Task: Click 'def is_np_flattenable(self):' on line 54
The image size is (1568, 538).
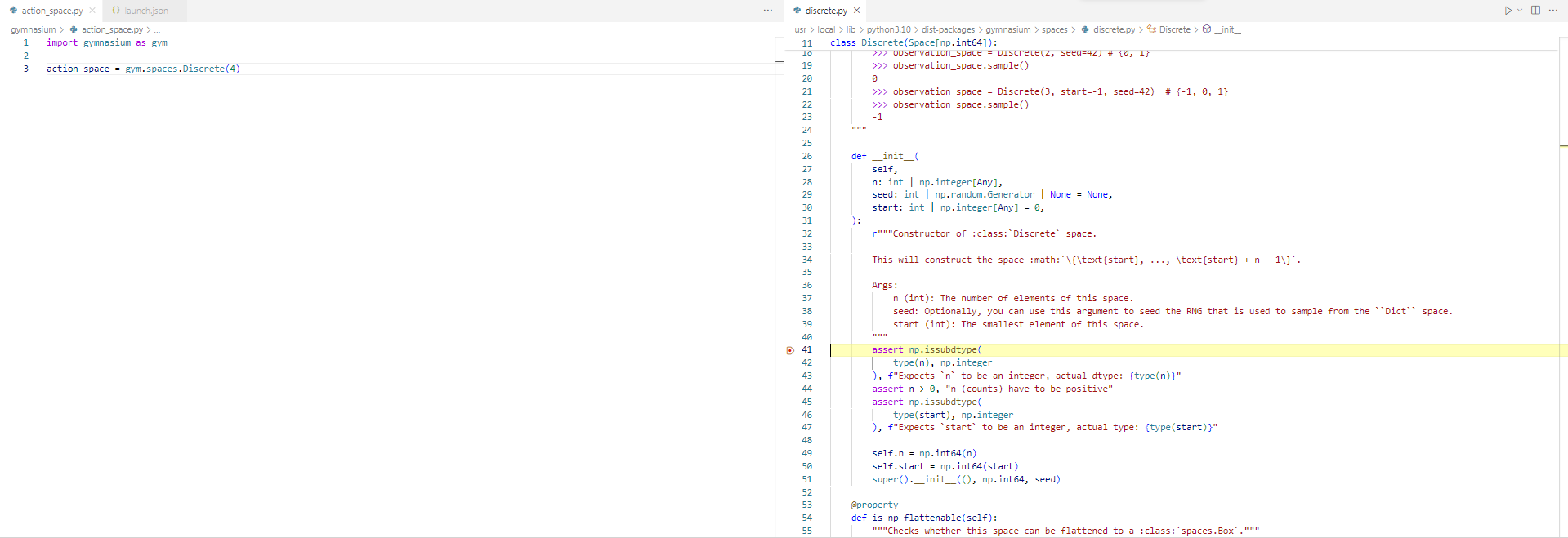Action: (x=924, y=518)
